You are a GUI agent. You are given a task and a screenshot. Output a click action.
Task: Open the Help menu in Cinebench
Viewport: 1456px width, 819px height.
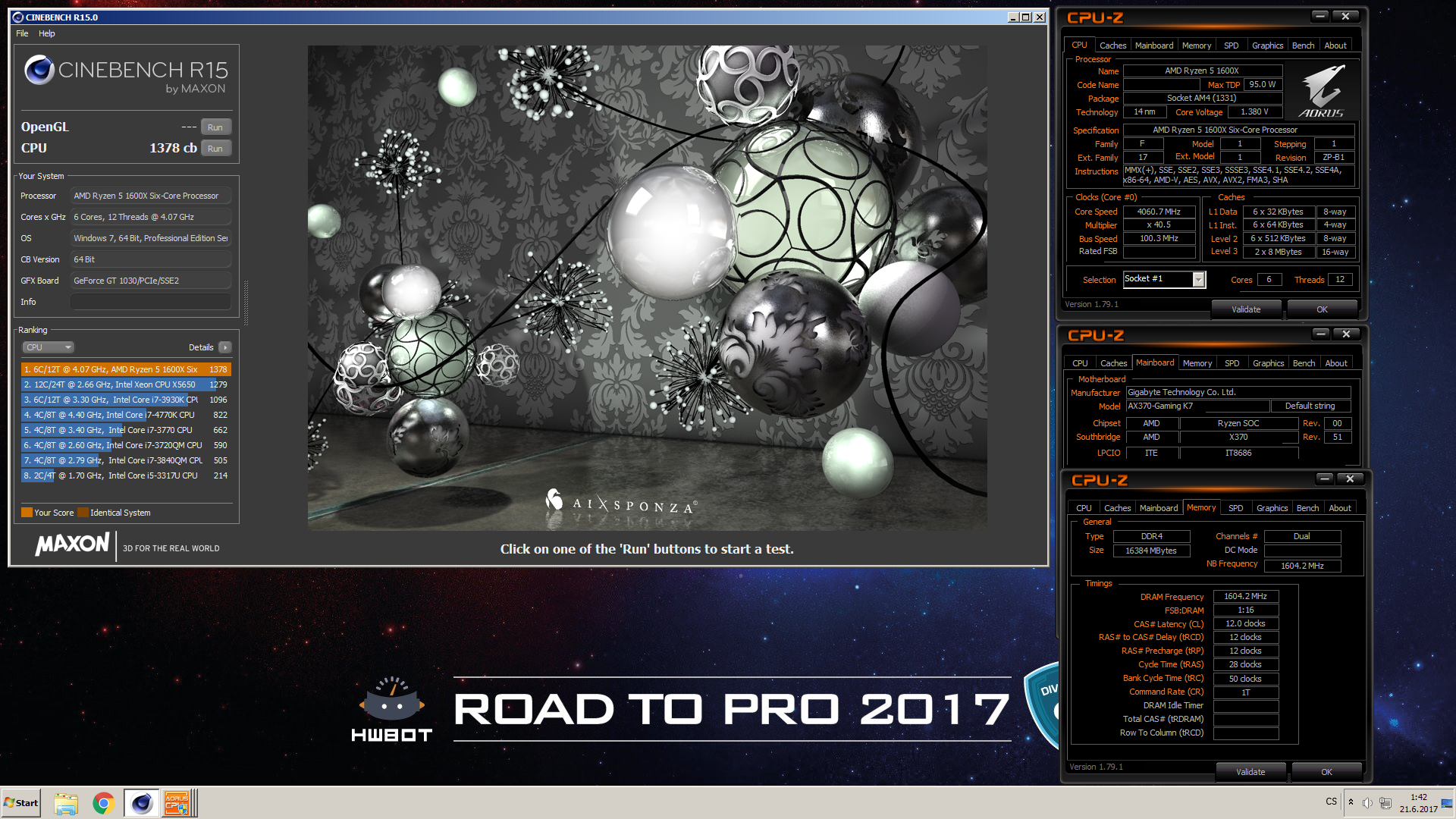pos(47,33)
